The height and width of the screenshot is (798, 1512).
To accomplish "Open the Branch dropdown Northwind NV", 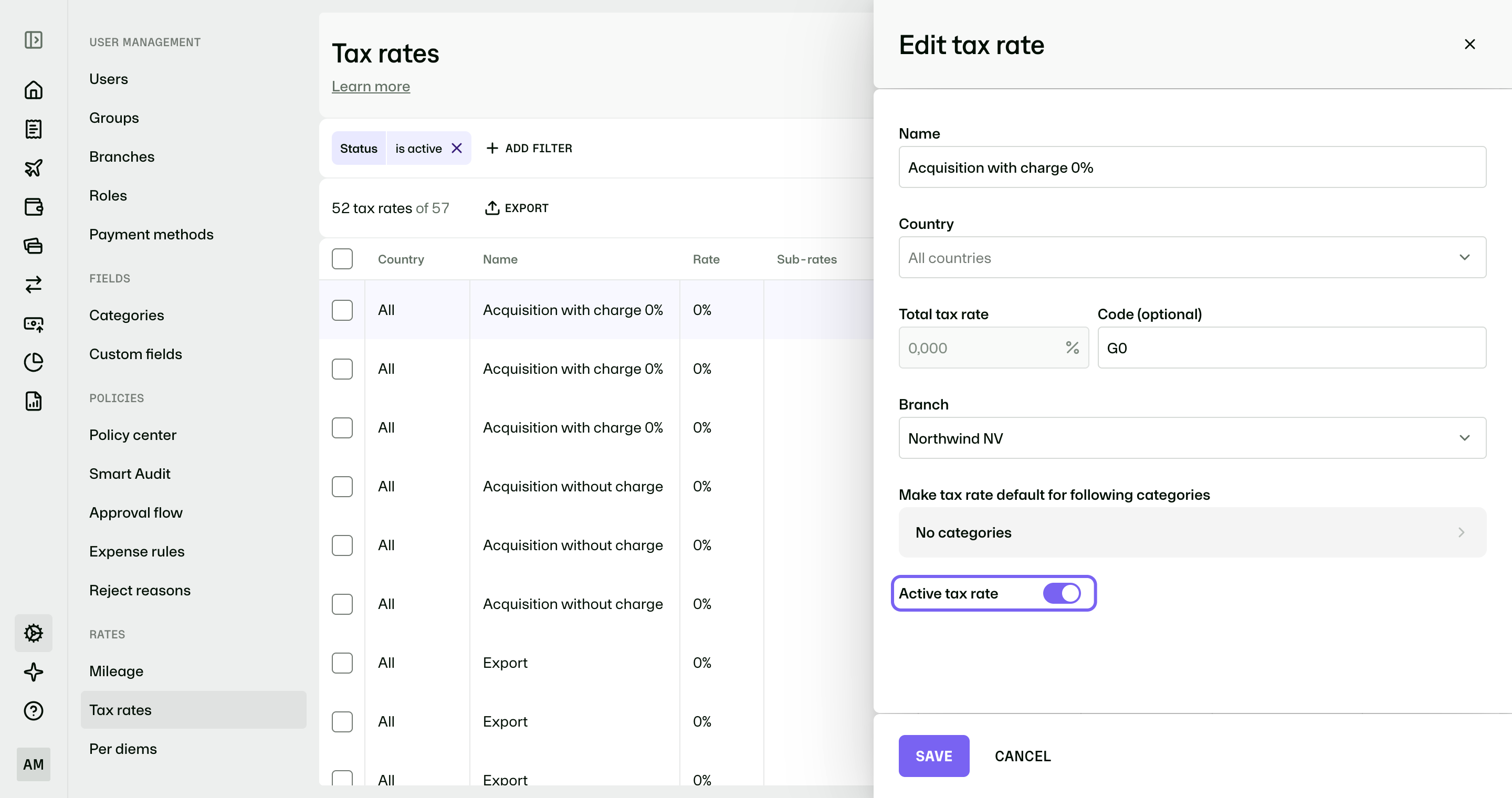I will coord(1192,438).
